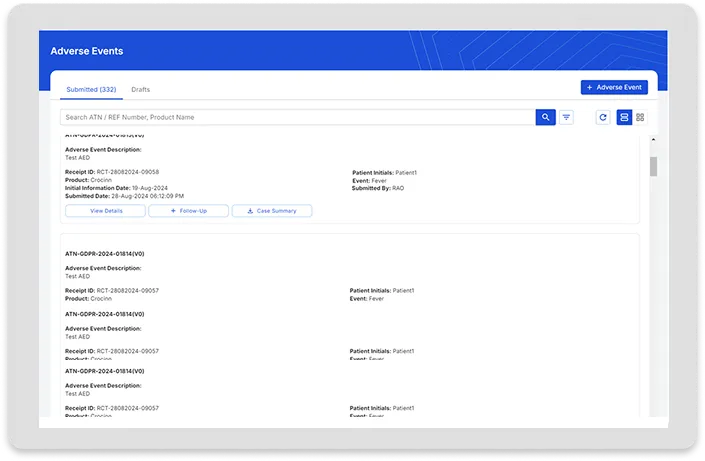
Task: Click the Adverse Event create button
Action: (x=614, y=88)
